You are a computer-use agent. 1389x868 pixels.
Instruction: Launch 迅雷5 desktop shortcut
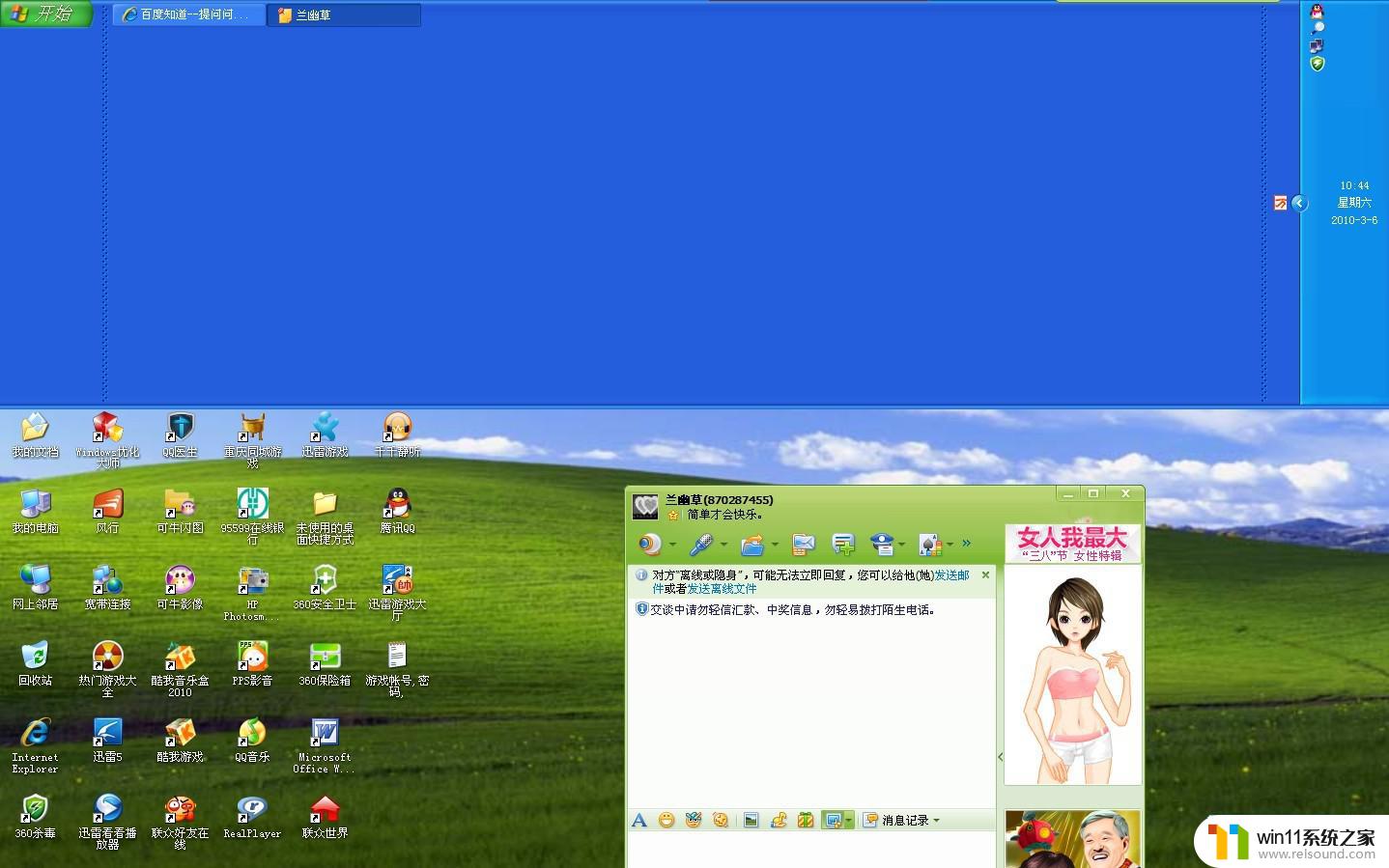coord(107,741)
